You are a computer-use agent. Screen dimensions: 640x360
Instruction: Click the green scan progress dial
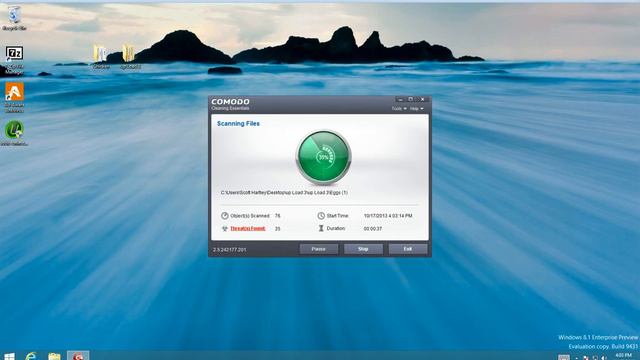point(323,157)
